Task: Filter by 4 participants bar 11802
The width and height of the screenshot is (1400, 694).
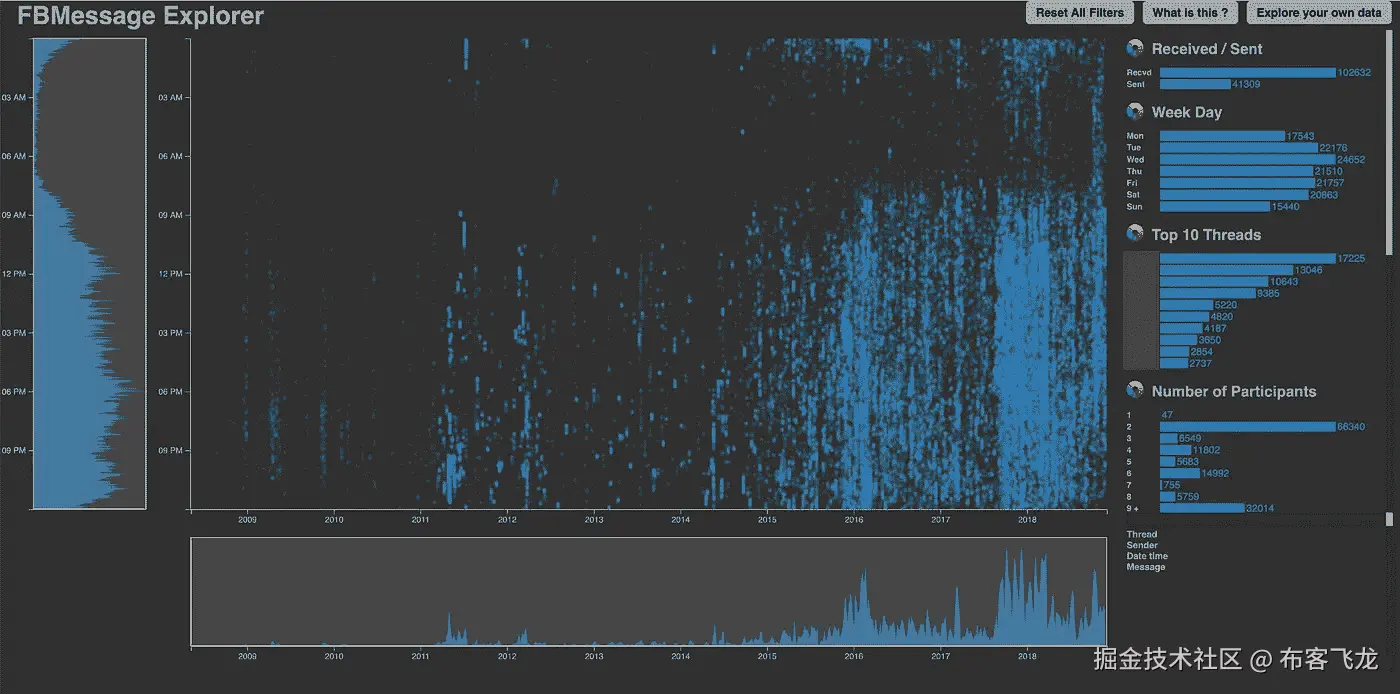Action: 1175,450
